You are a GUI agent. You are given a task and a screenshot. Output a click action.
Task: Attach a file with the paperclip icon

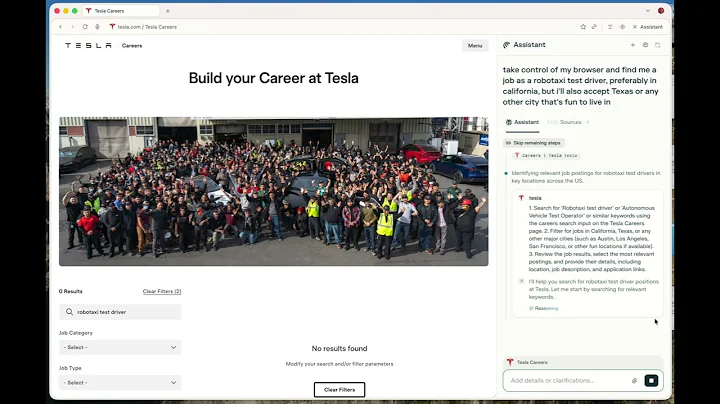pyautogui.click(x=635, y=381)
